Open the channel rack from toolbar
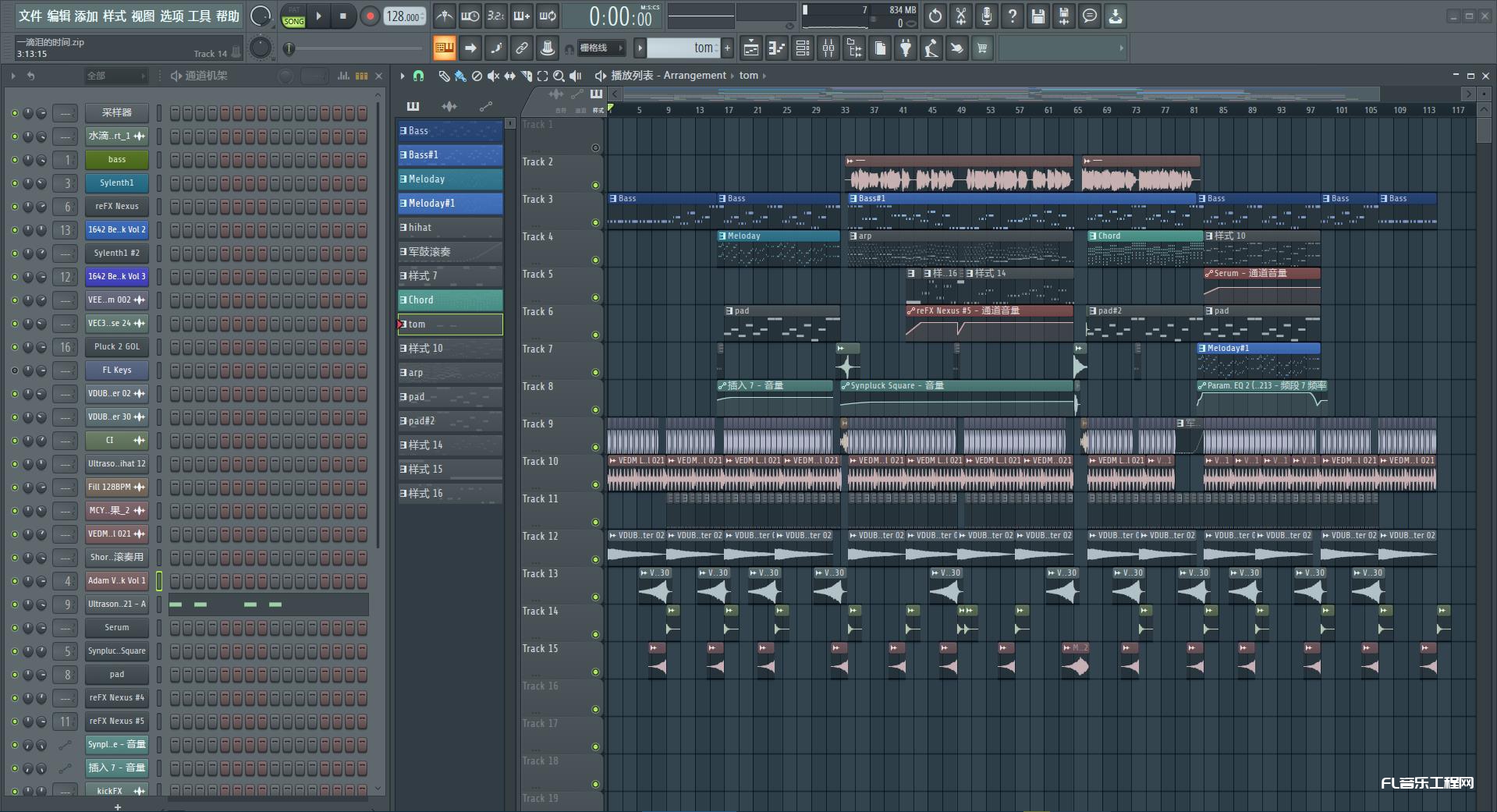 coord(802,48)
